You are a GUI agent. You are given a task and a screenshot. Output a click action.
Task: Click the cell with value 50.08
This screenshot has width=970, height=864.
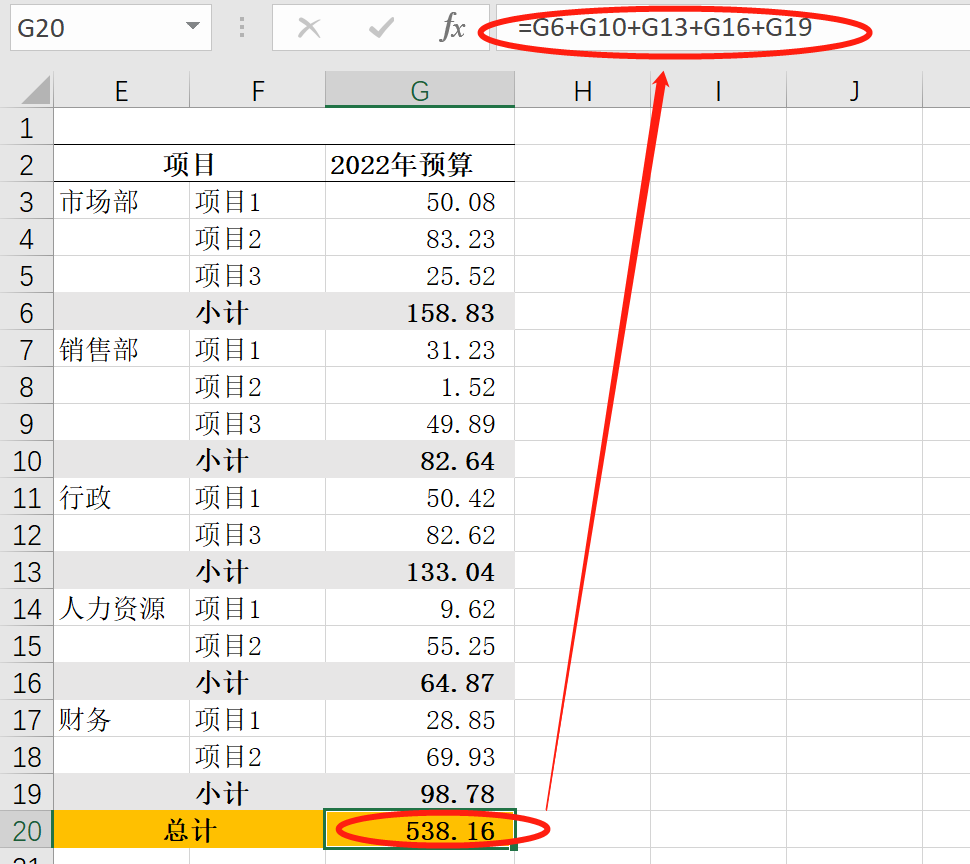click(x=420, y=202)
